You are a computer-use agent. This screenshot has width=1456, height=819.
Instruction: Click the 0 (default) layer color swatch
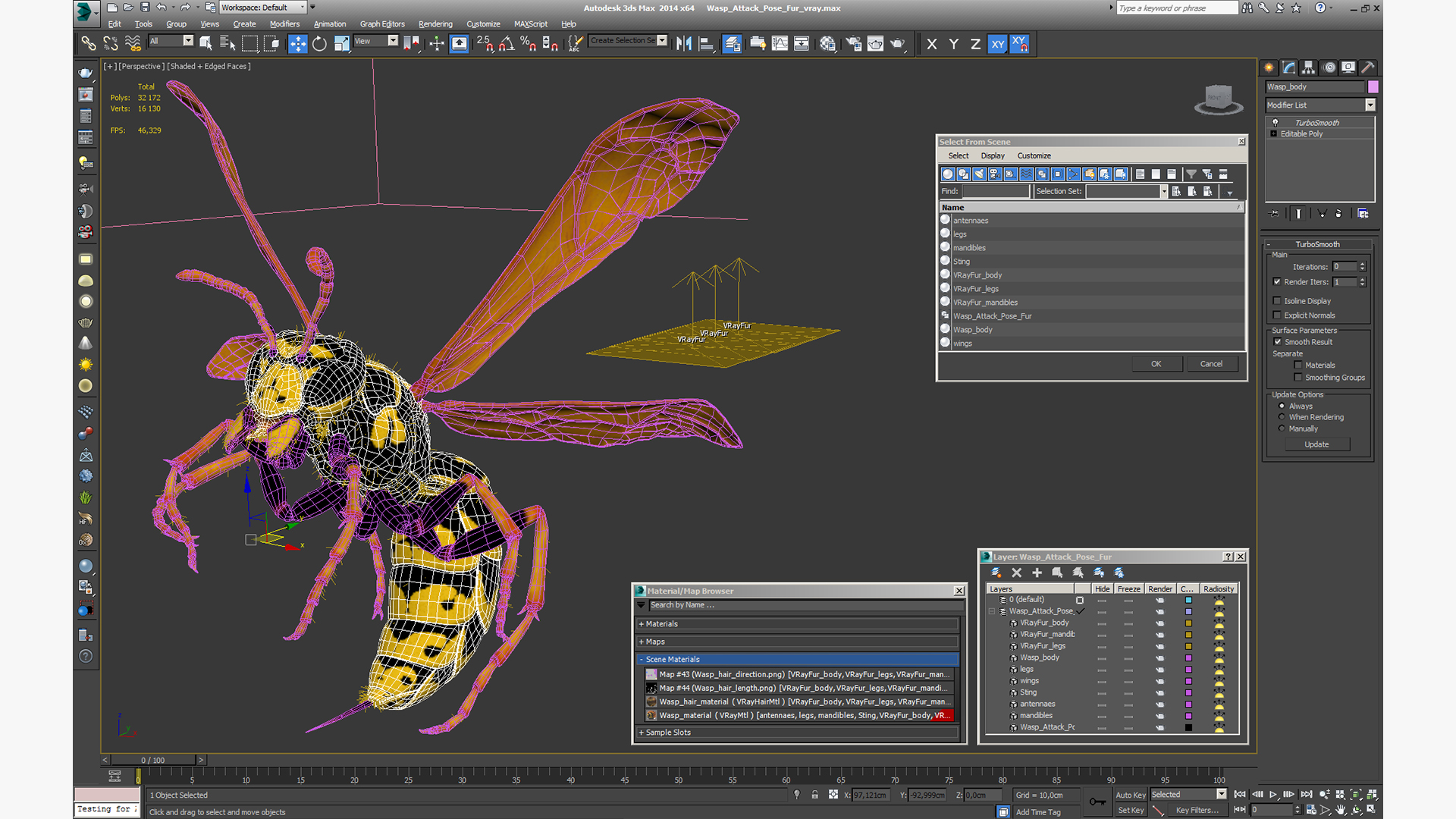(x=1188, y=600)
